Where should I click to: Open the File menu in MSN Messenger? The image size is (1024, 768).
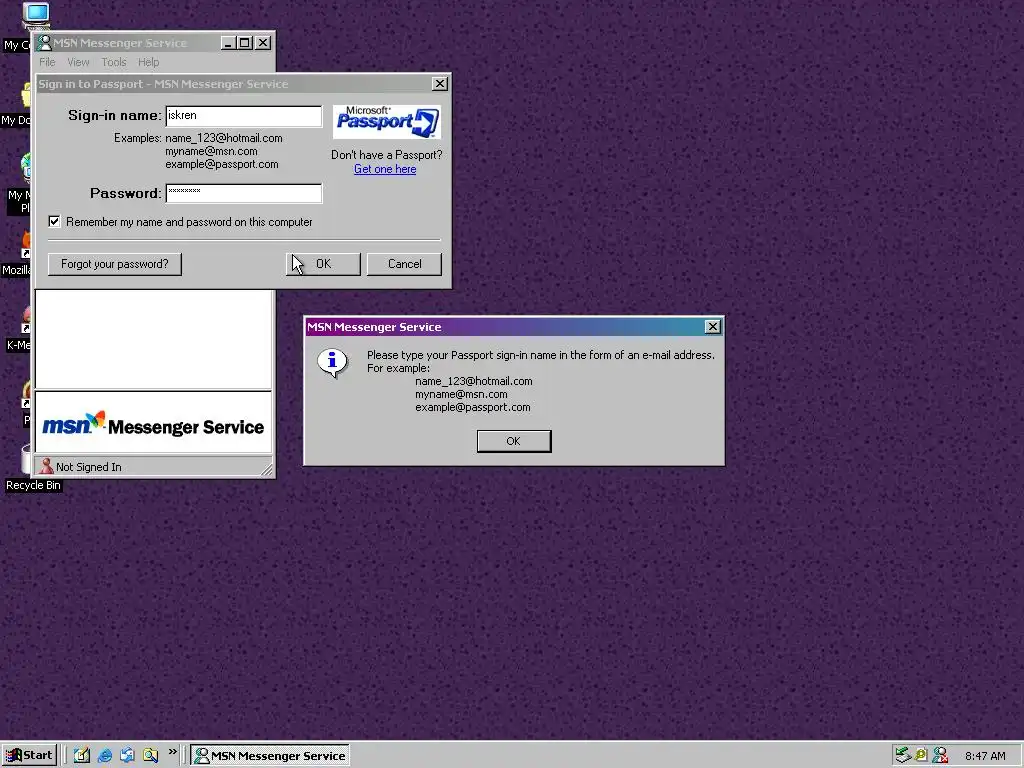click(47, 62)
